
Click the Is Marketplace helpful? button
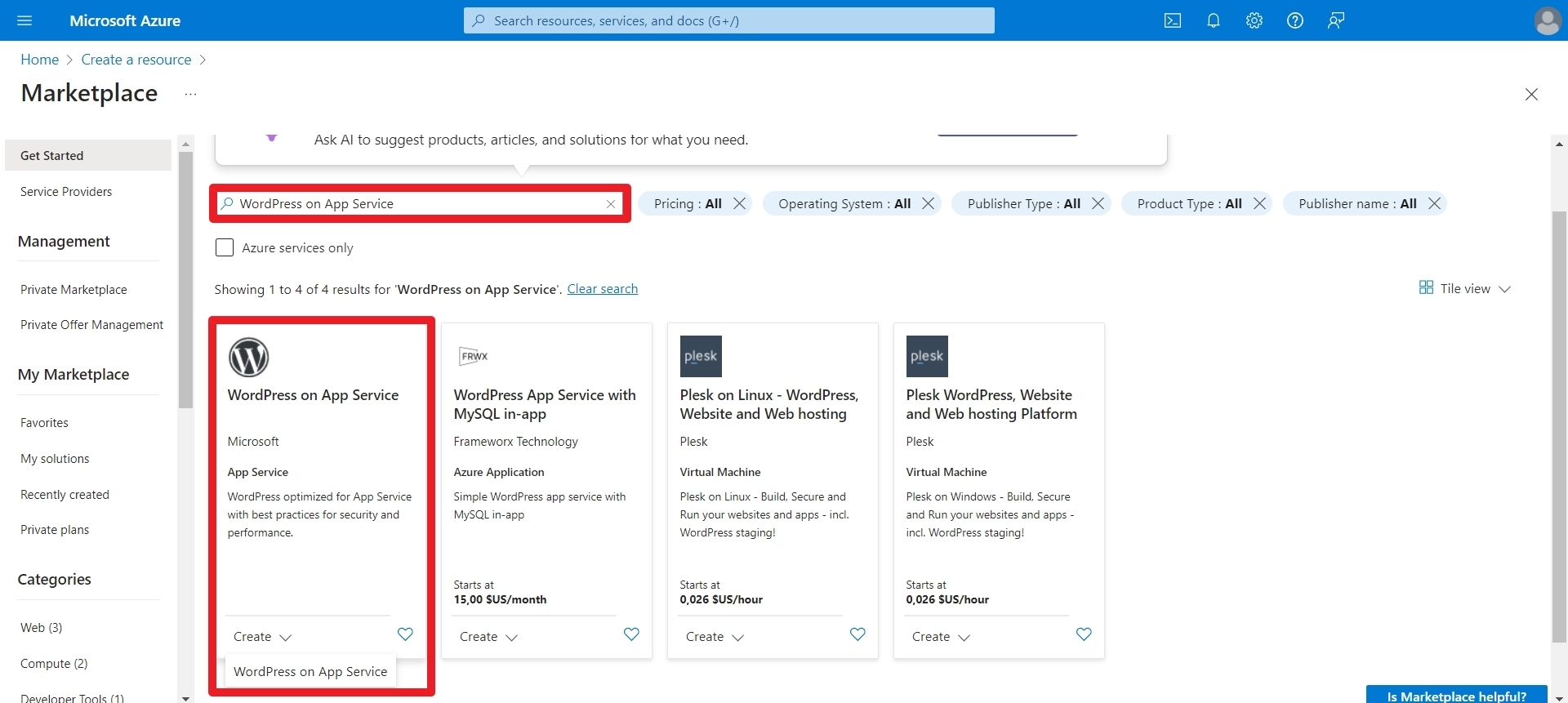point(1456,695)
